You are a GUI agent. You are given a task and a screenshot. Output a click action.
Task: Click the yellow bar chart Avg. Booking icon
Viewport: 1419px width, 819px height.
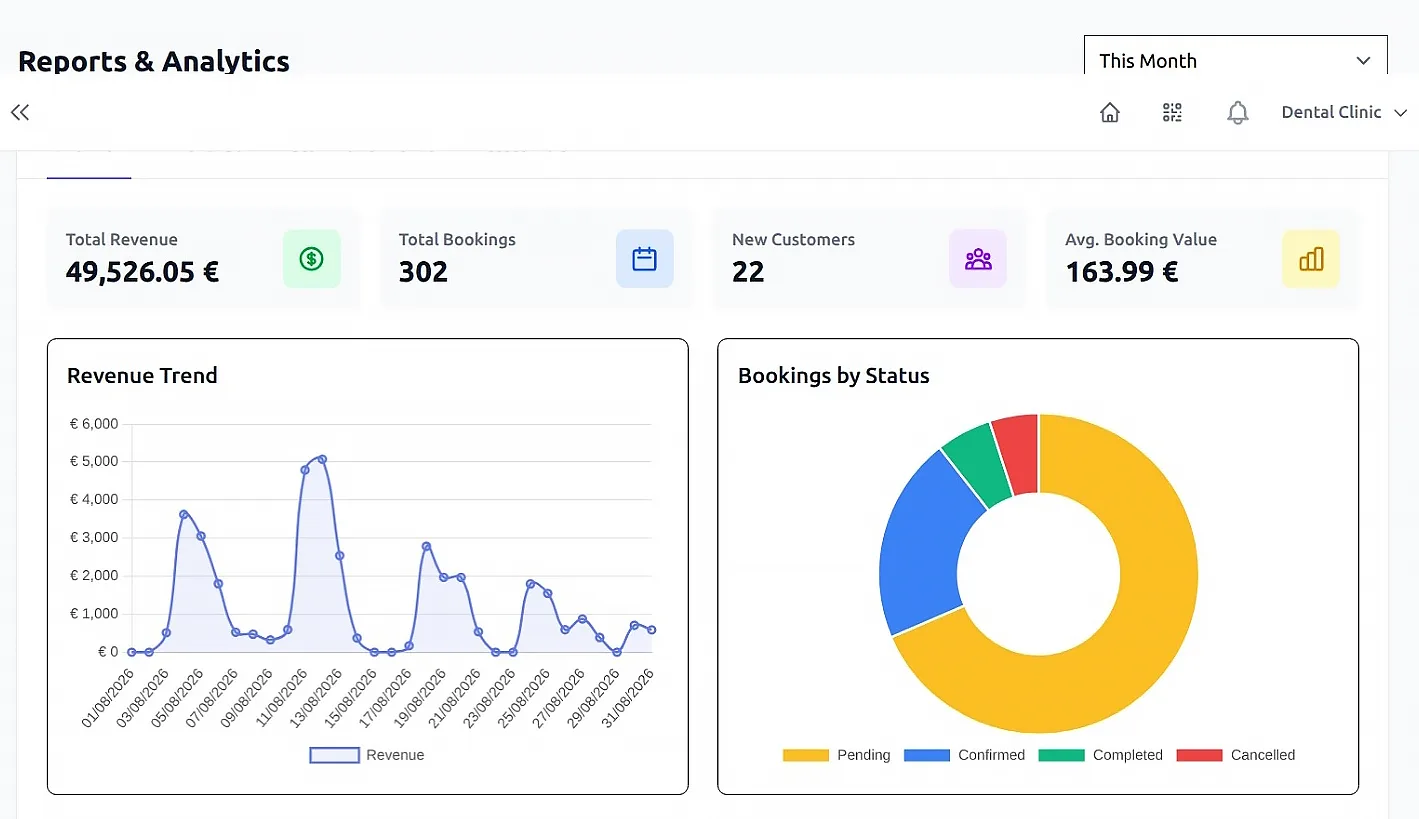pos(1311,259)
